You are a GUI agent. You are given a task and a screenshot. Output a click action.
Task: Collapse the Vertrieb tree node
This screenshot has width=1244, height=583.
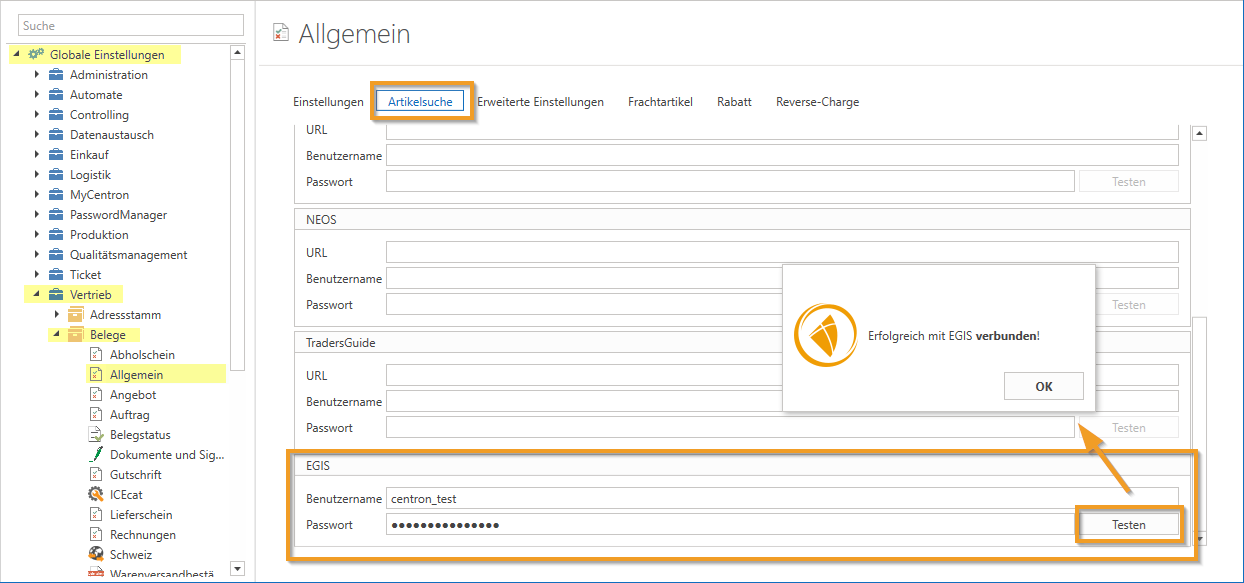pyautogui.click(x=37, y=295)
